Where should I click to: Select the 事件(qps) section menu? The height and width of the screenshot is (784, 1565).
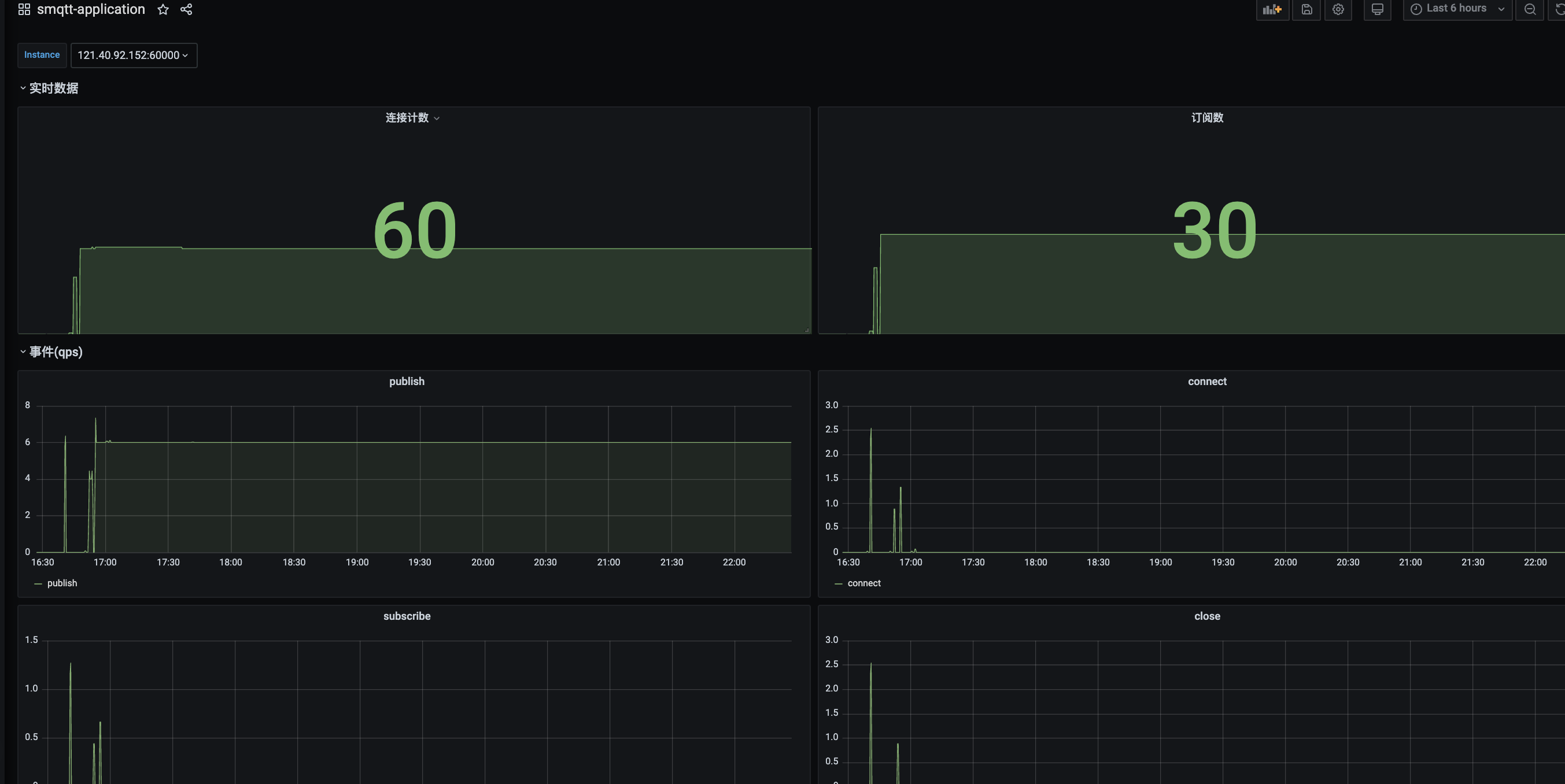pos(54,352)
